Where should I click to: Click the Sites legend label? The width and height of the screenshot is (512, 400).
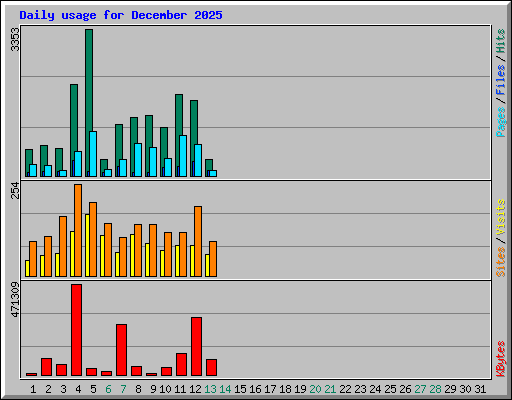(x=501, y=262)
